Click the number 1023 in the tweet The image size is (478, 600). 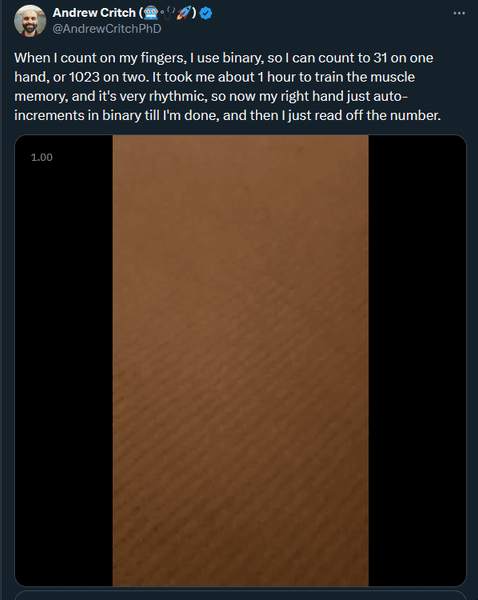click(x=84, y=77)
